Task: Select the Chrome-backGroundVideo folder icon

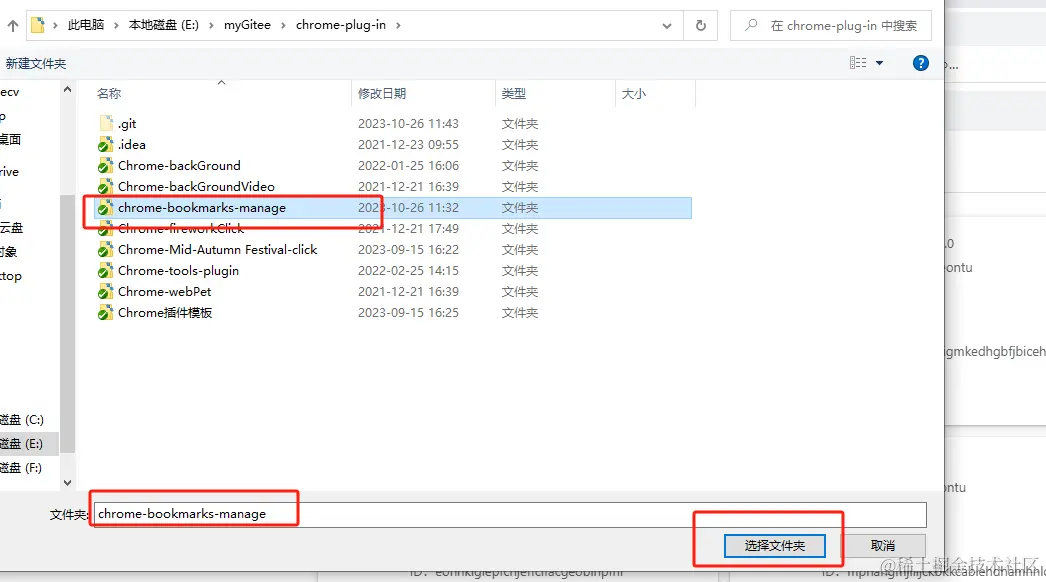Action: pos(105,187)
